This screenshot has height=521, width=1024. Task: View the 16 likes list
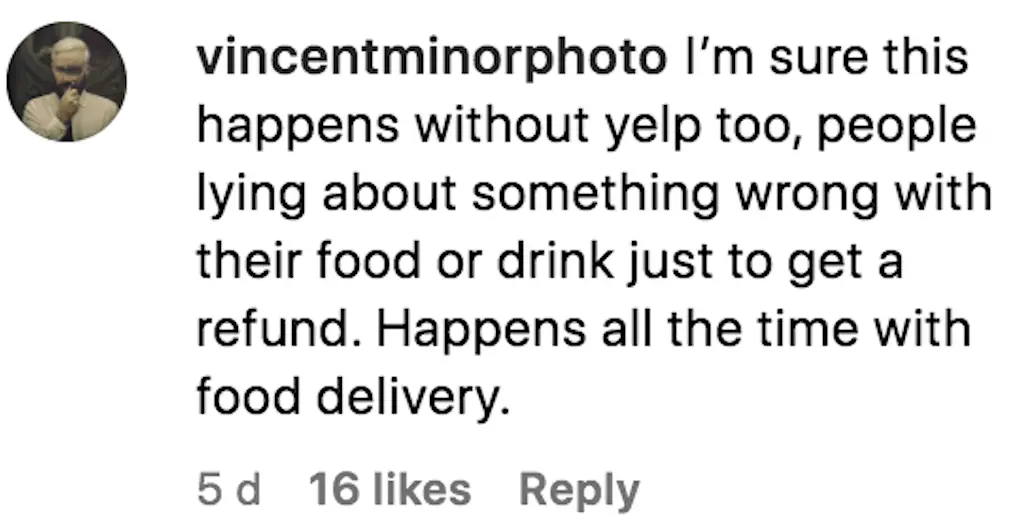pos(390,490)
